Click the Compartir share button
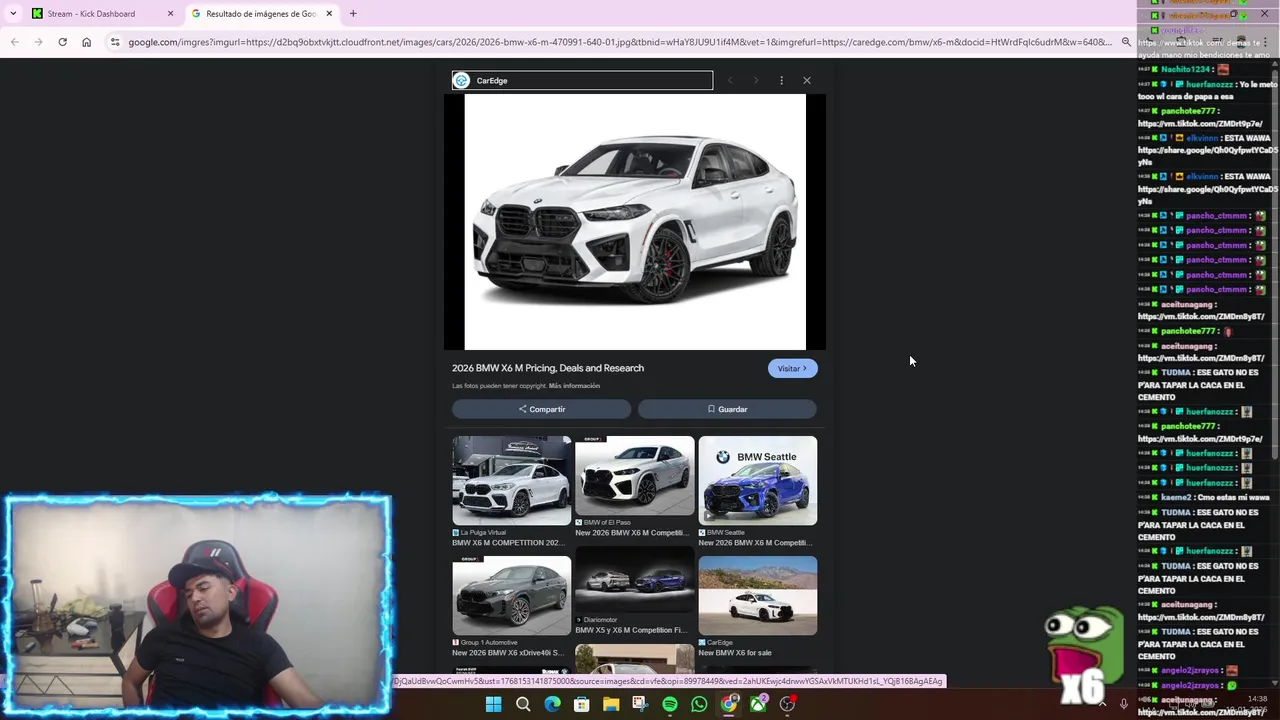 (541, 409)
